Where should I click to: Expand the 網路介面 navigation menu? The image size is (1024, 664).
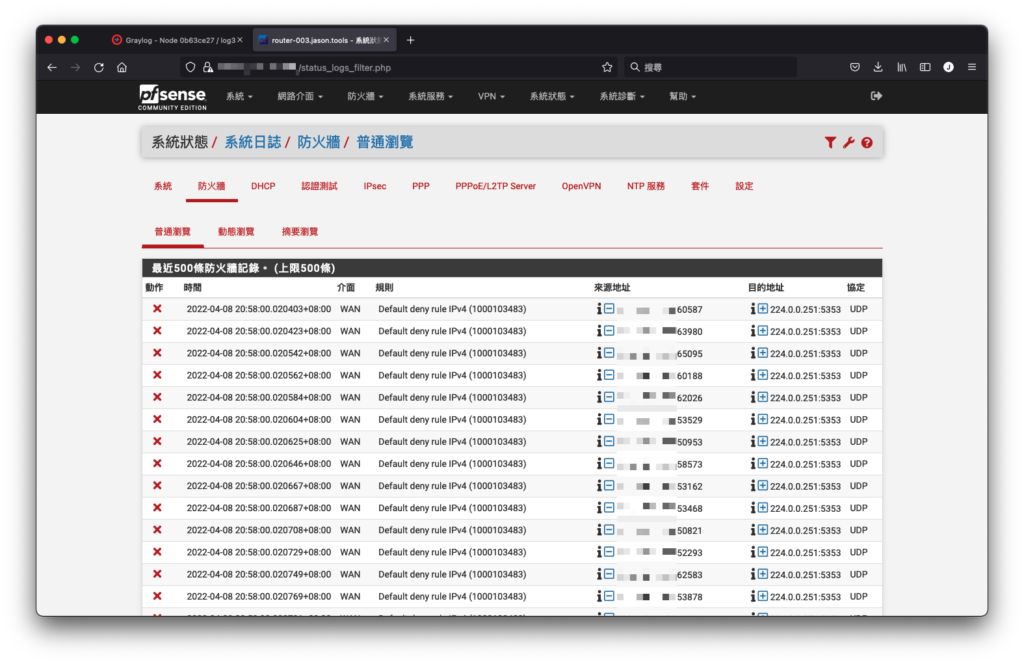300,96
